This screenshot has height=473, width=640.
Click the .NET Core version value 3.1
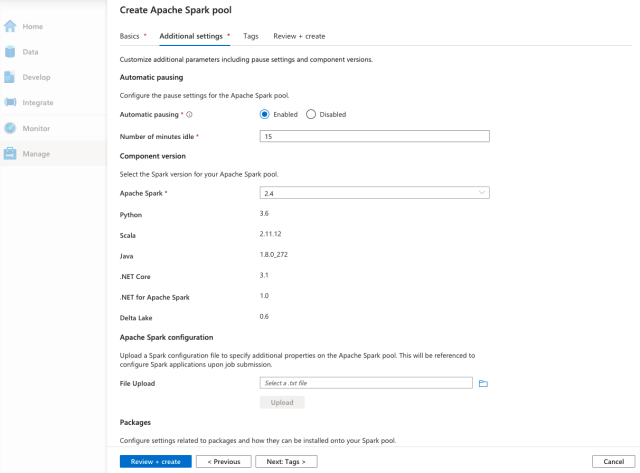click(264, 275)
